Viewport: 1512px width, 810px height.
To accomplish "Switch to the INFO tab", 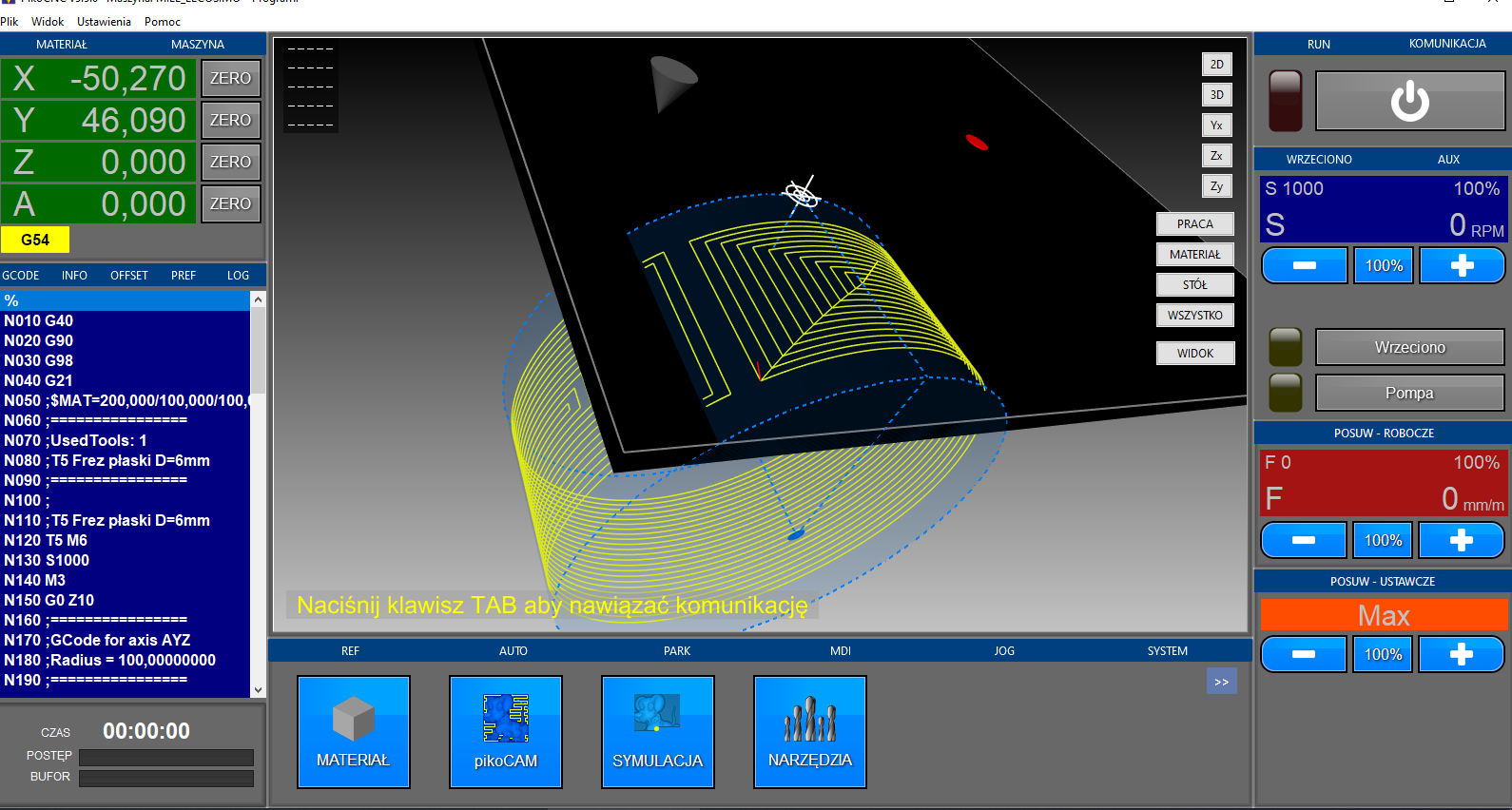I will (x=74, y=276).
